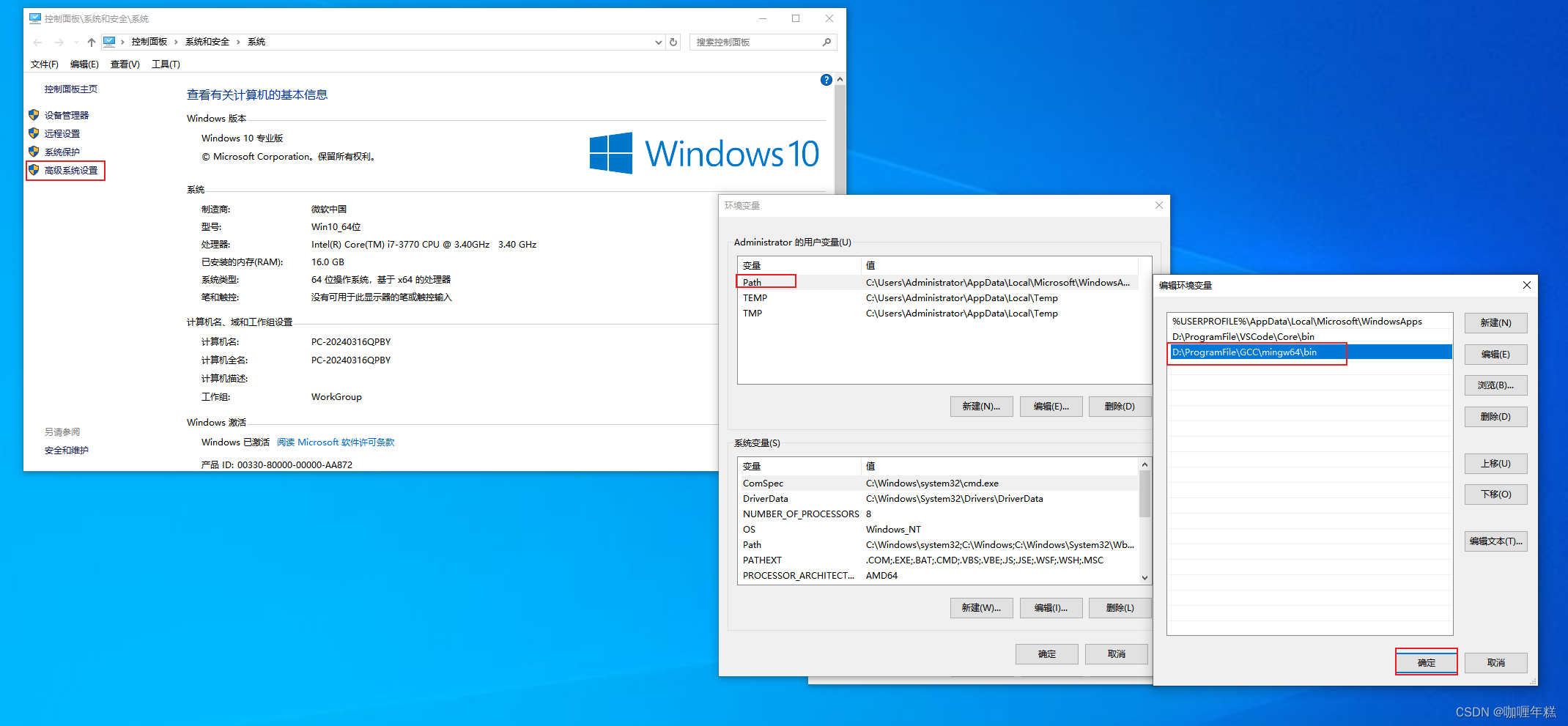Click the Forward arrow in Control Panel
This screenshot has width=1568, height=726.
tap(59, 42)
